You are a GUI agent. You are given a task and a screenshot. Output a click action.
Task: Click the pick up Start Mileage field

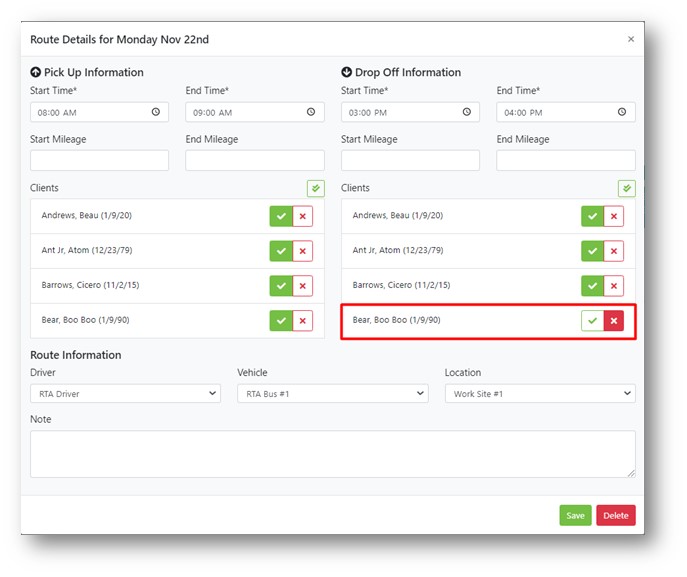(99, 160)
